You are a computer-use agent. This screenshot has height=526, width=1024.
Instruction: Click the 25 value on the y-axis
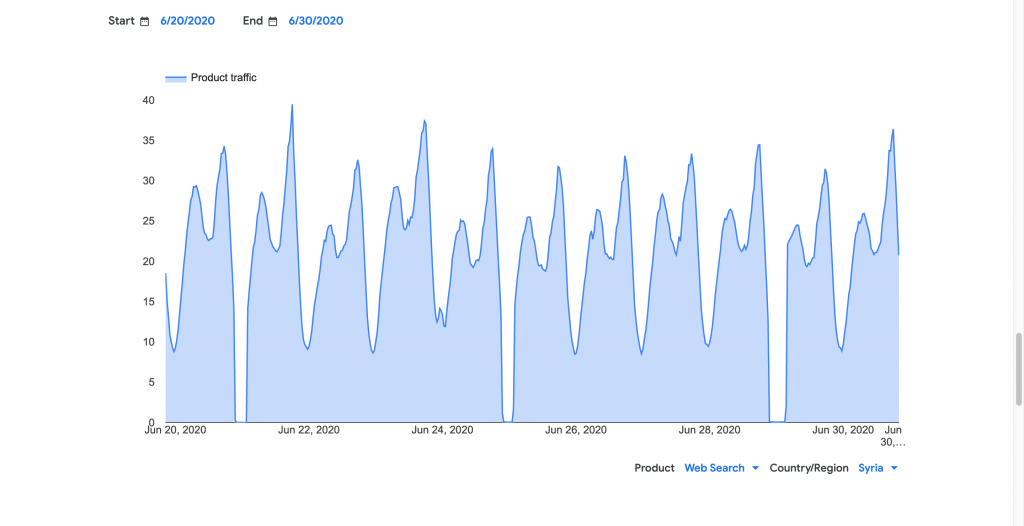tap(149, 221)
